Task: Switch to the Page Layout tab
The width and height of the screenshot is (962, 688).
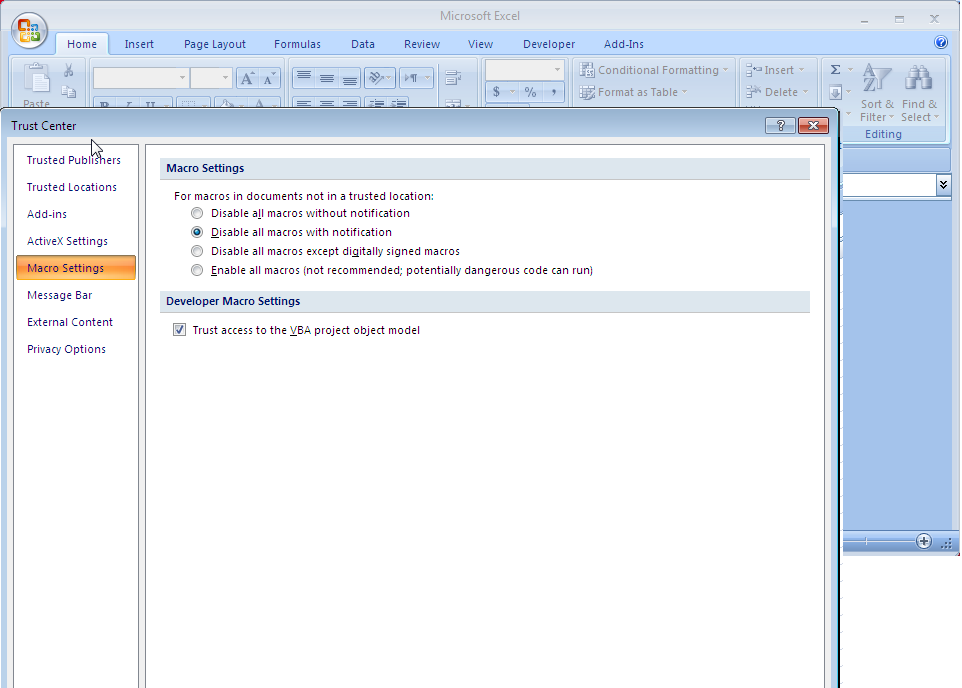Action: pos(215,44)
